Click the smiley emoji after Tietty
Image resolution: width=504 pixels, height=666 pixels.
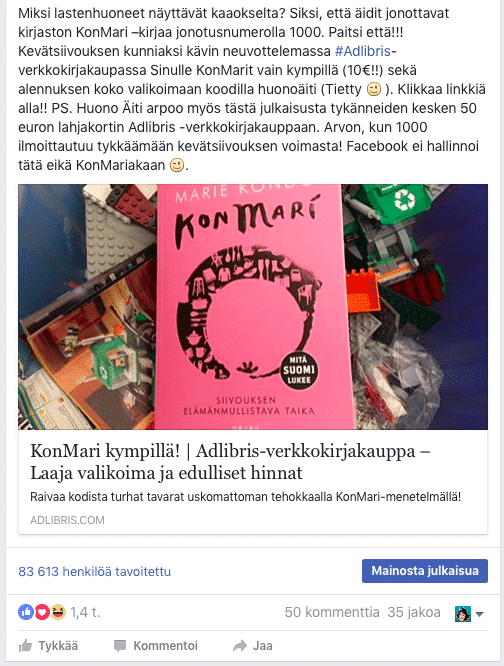[x=374, y=90]
